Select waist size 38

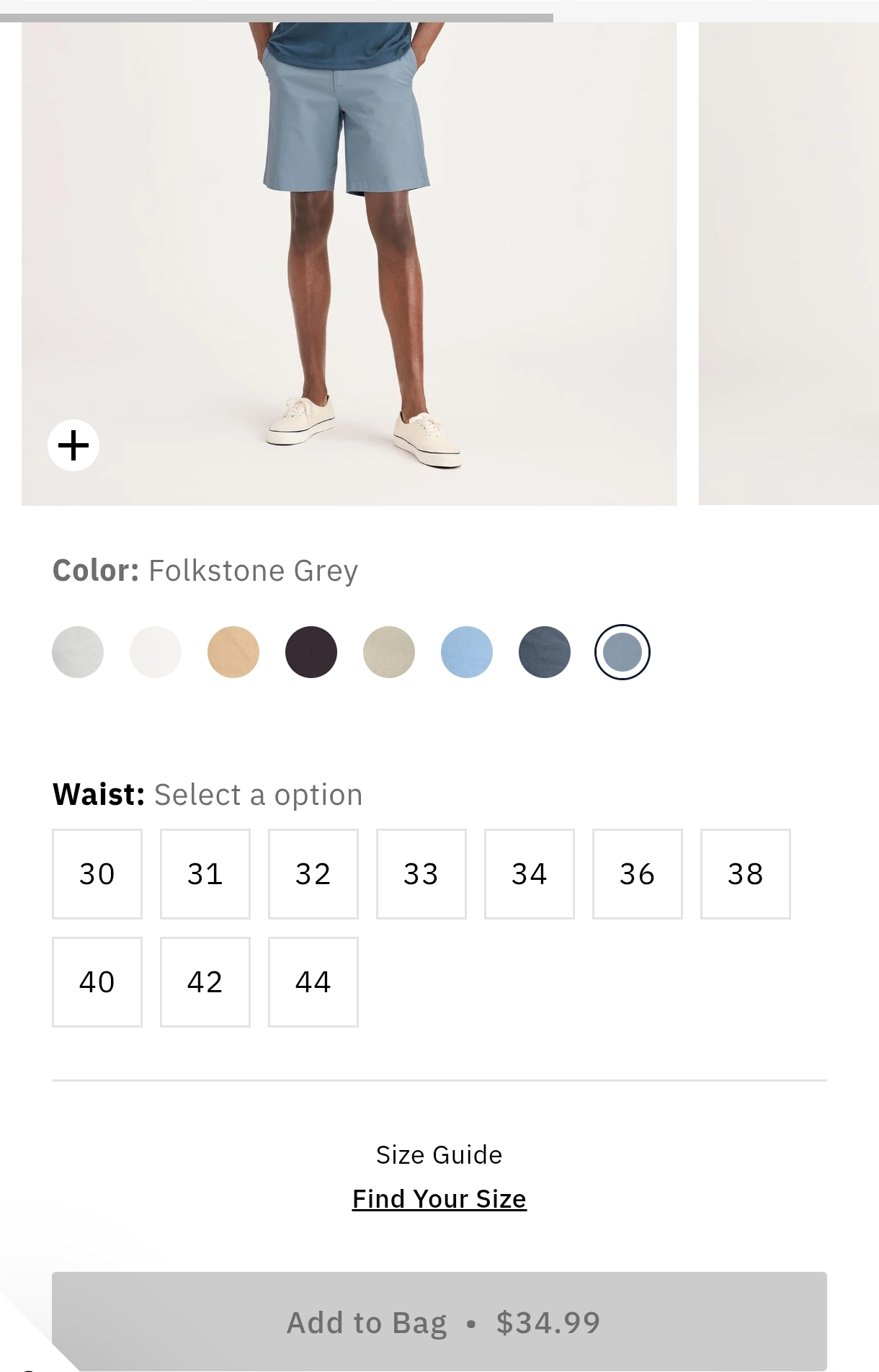coord(746,874)
